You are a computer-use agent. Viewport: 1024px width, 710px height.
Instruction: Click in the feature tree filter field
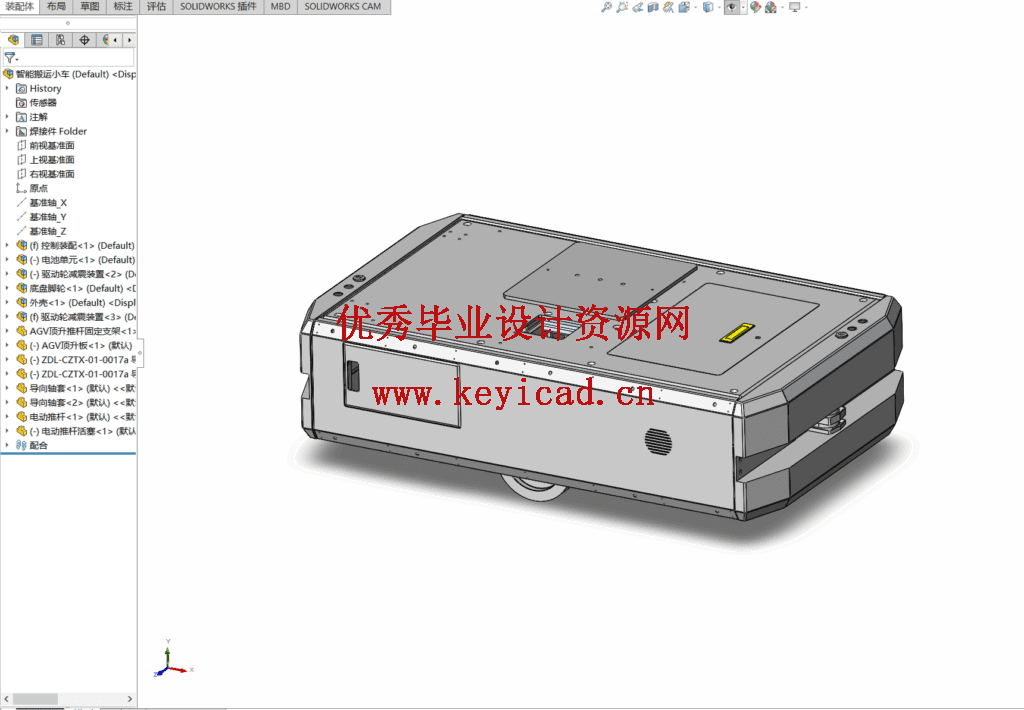point(76,58)
